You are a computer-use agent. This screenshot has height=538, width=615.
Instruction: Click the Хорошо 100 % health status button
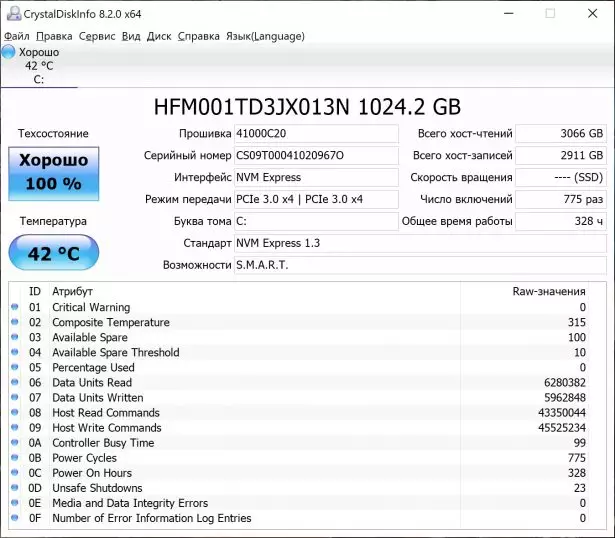tap(53, 172)
